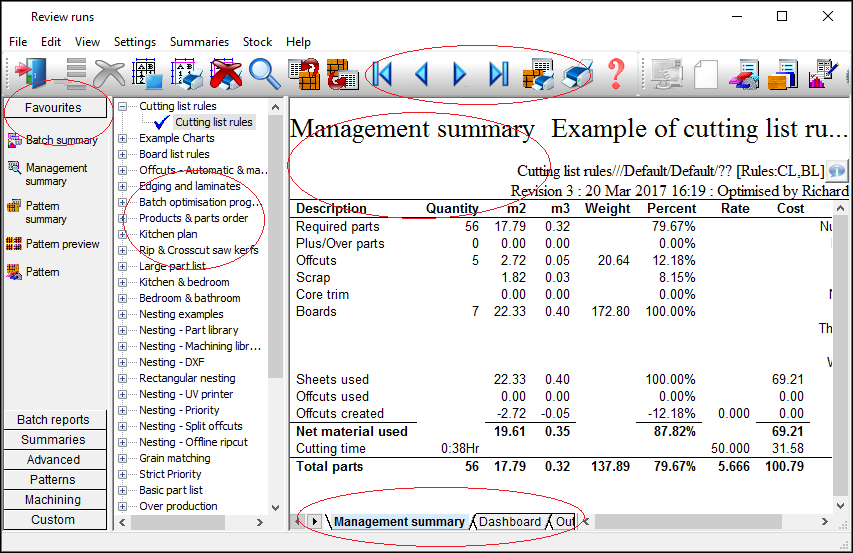853x553 pixels.
Task: Click the brick pattern with red arrow and table icon
Action: pyautogui.click(x=342, y=74)
